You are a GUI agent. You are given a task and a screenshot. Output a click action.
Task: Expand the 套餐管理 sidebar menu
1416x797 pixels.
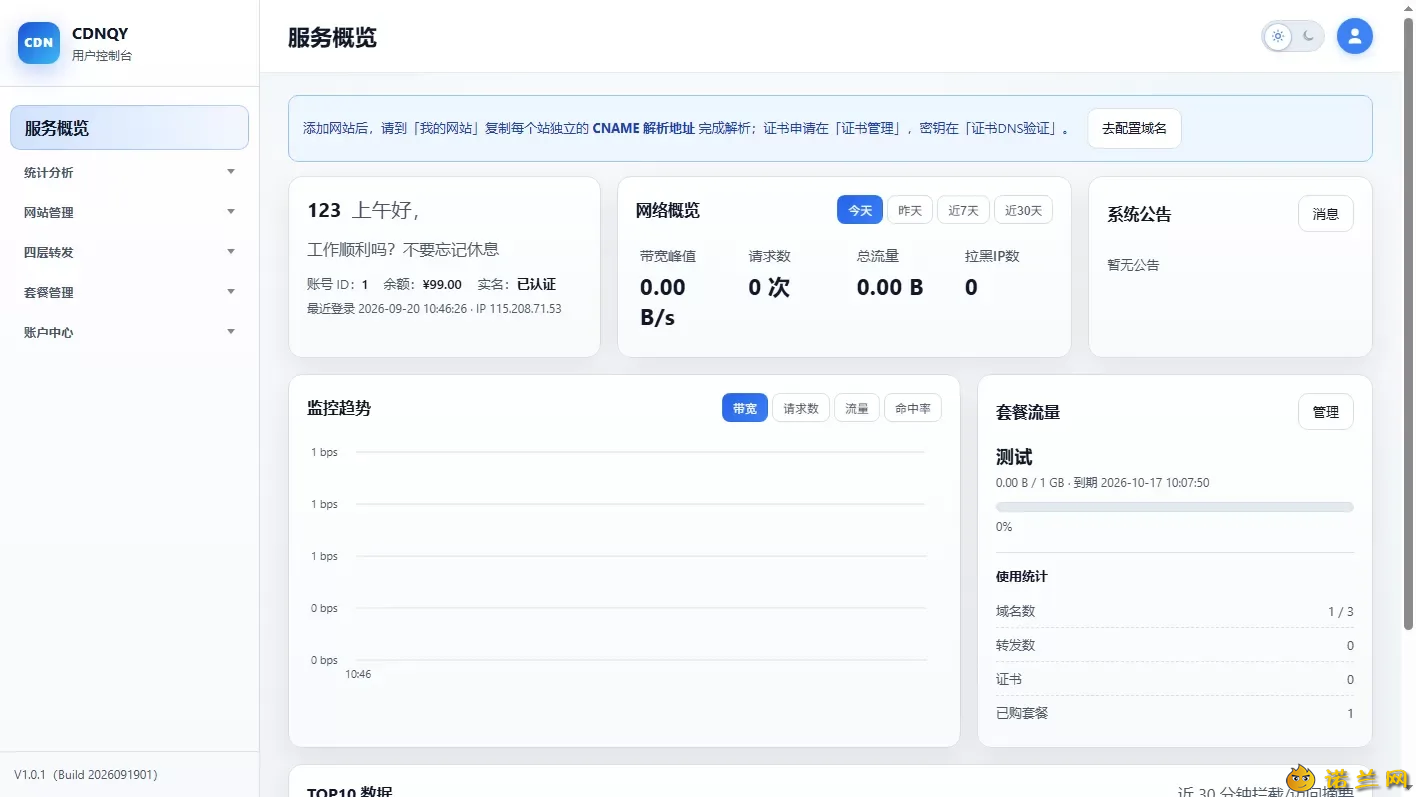tap(129, 292)
